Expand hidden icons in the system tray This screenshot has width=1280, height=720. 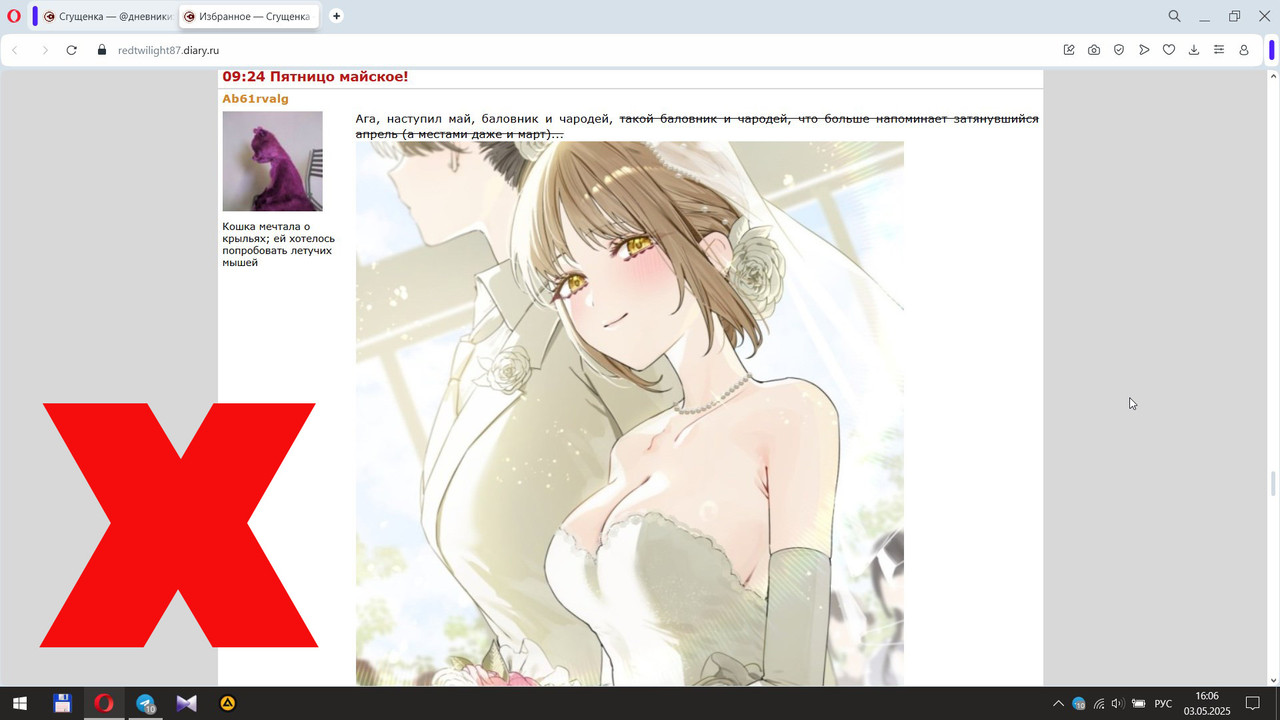1058,703
